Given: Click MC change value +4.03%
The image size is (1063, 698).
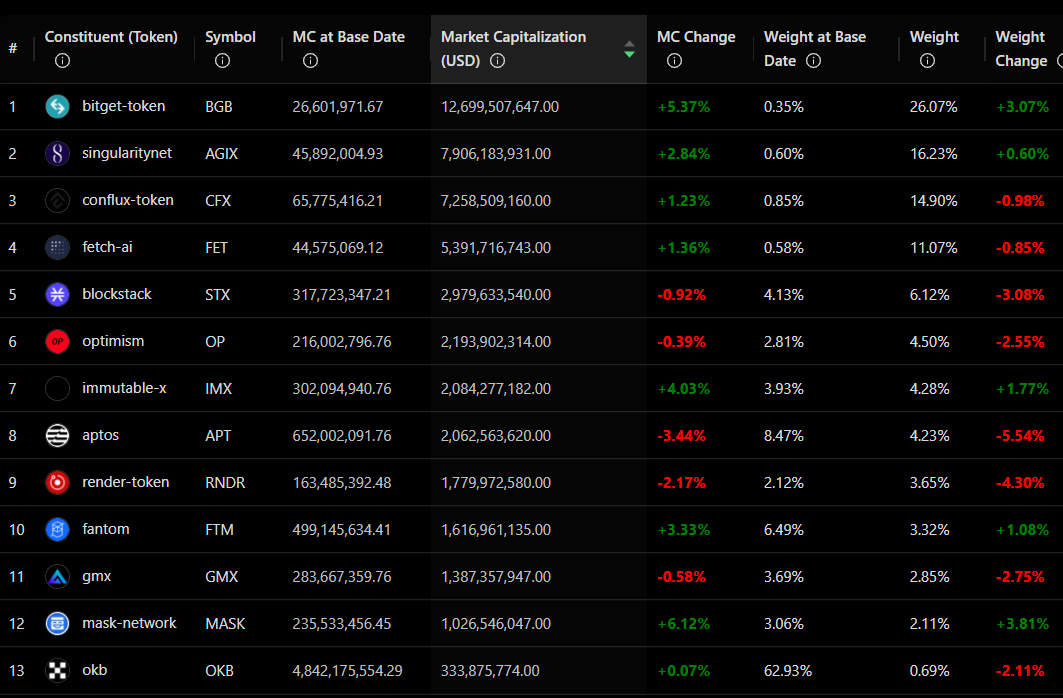Looking at the screenshot, I should [x=683, y=389].
